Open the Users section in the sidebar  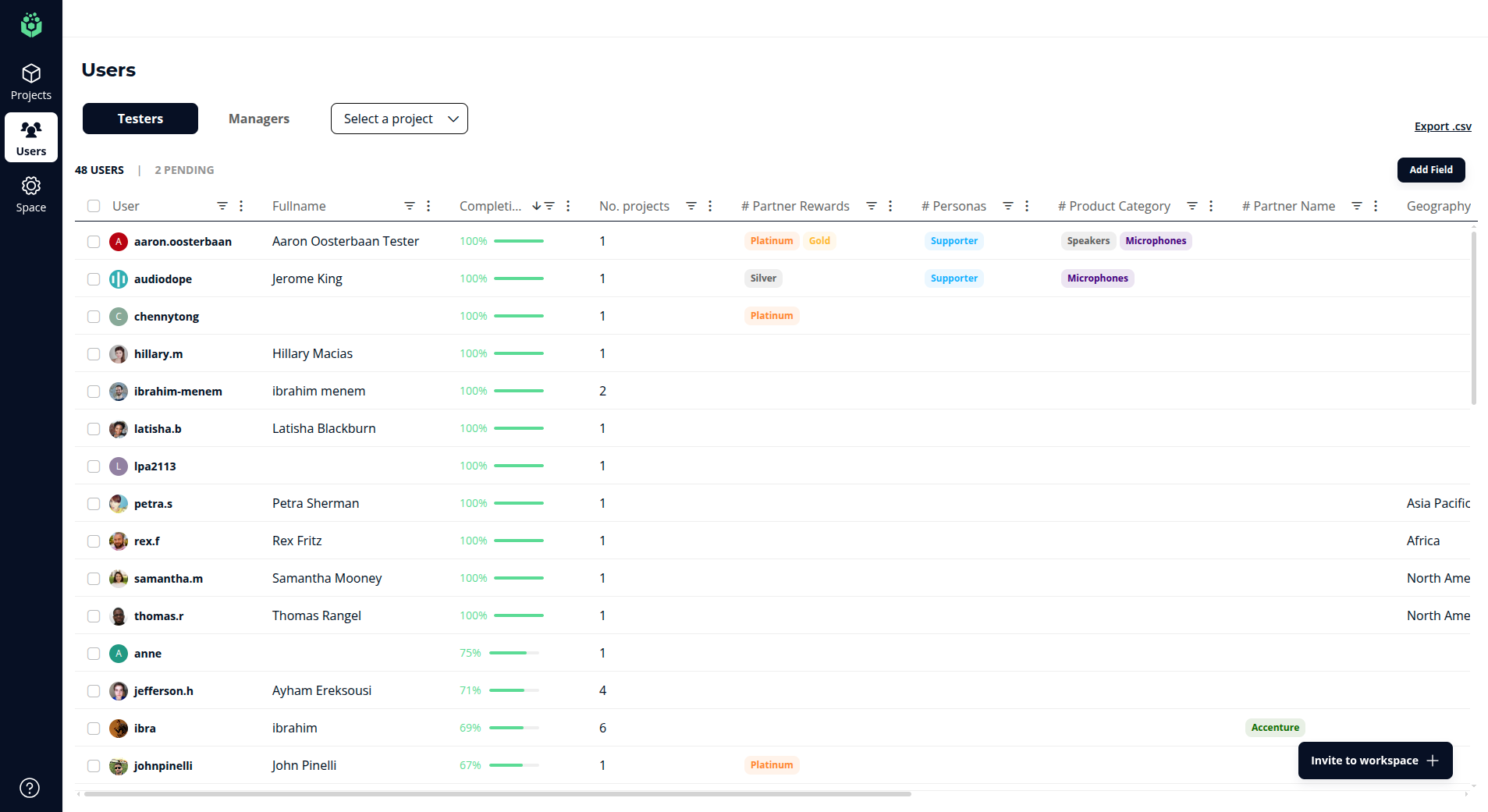click(x=31, y=137)
